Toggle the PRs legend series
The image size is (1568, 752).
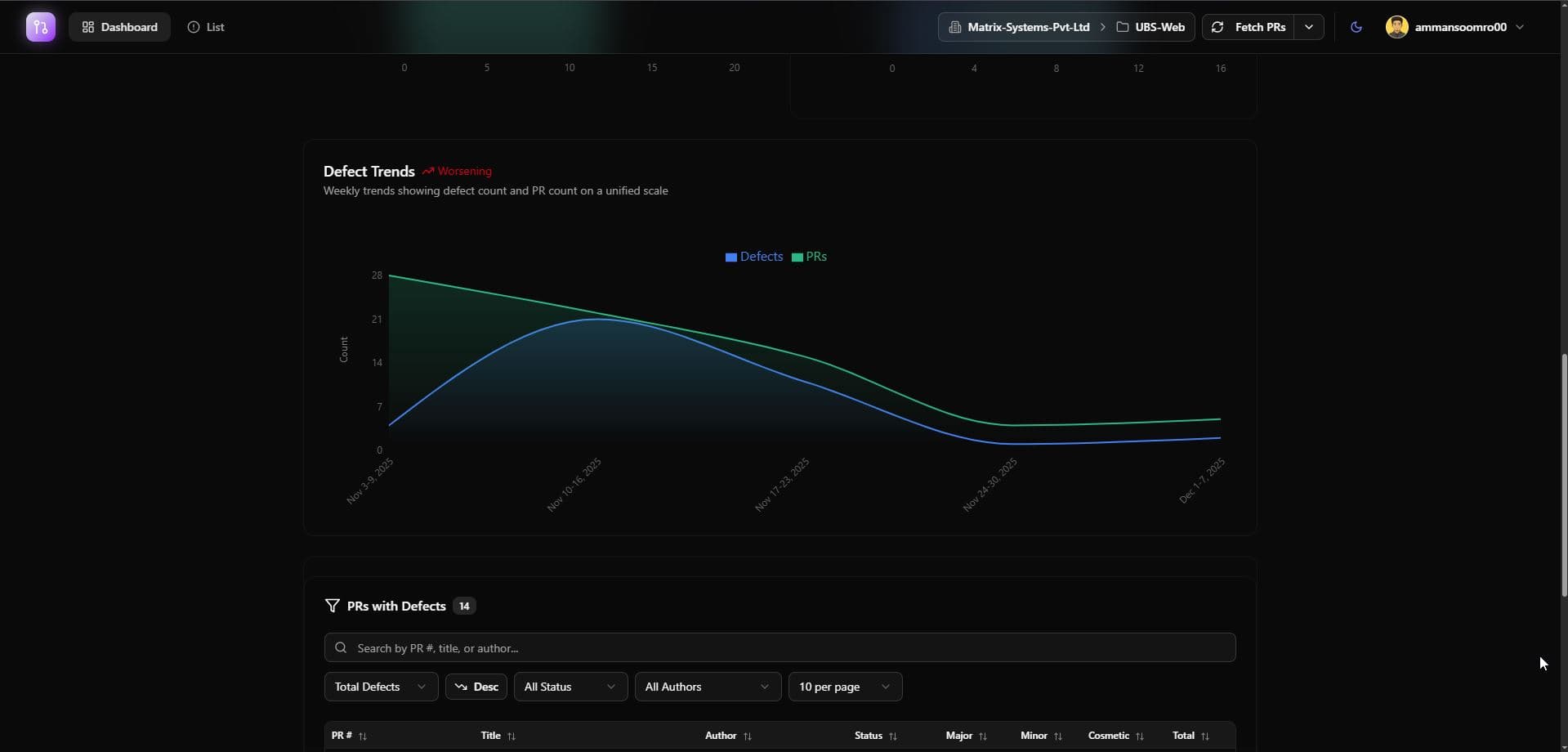(809, 257)
